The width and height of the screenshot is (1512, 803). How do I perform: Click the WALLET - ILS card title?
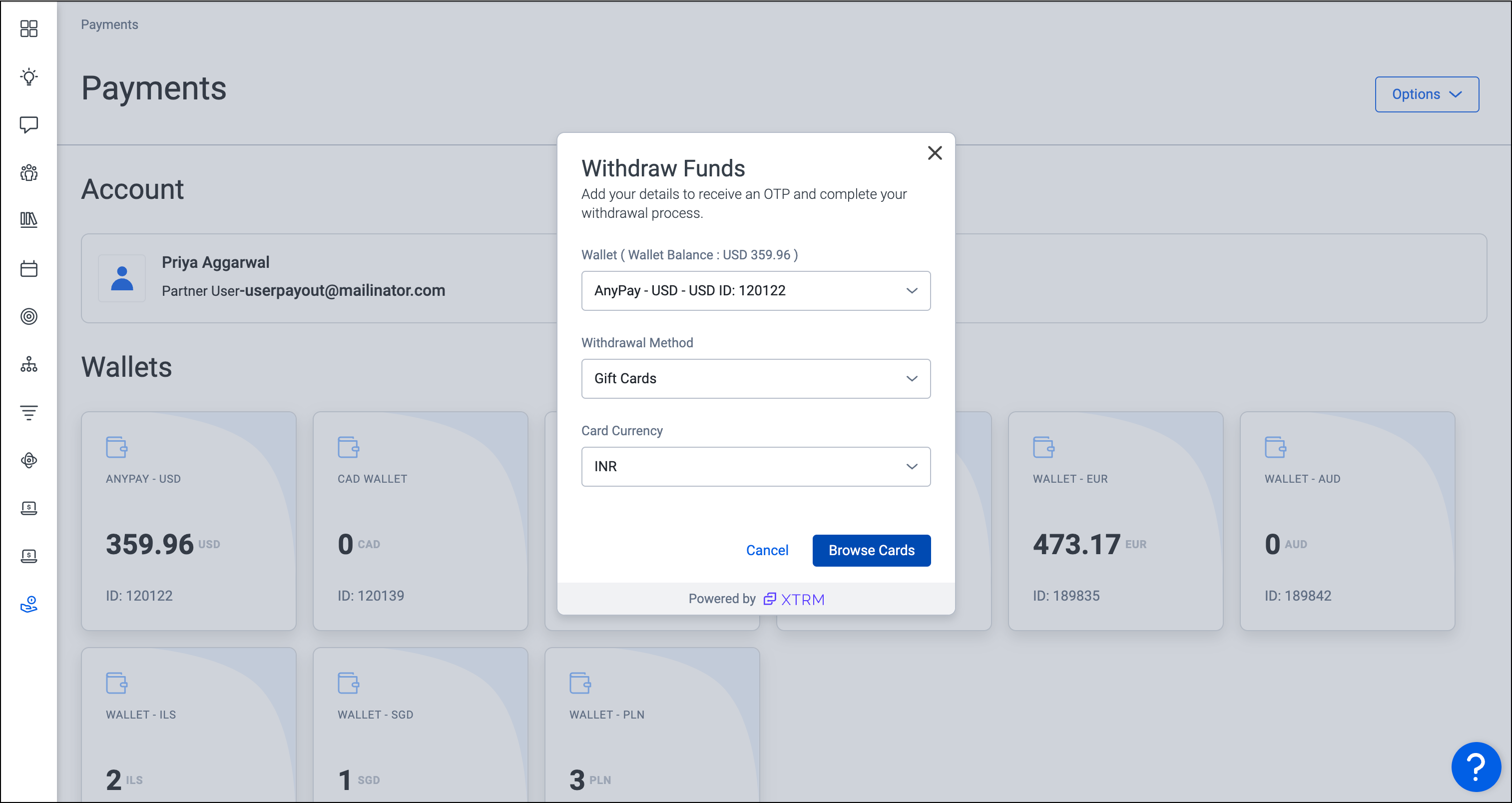tap(141, 715)
